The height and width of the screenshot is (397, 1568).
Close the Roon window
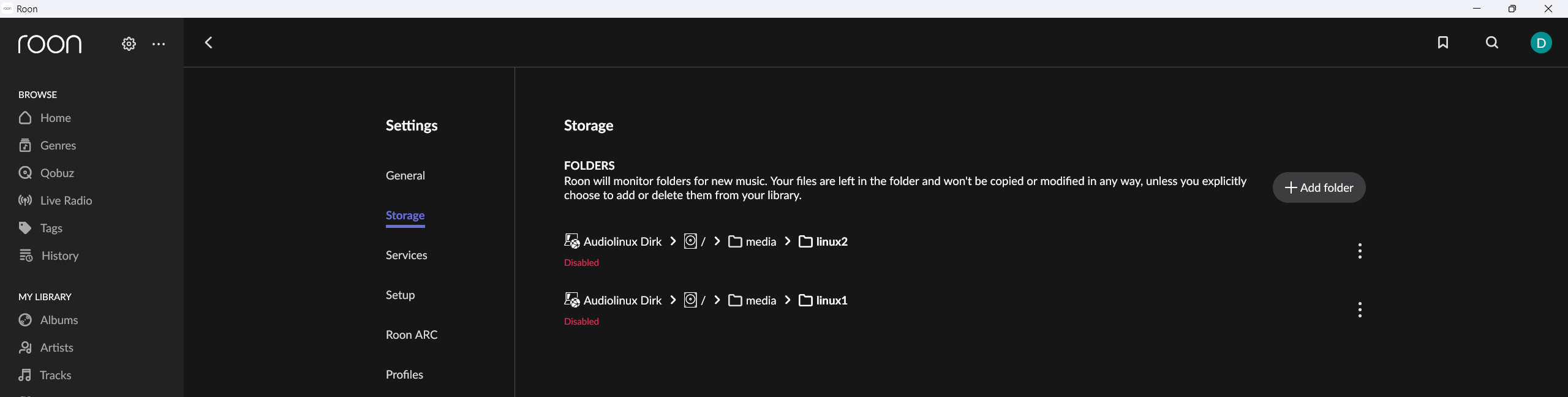[x=1548, y=9]
